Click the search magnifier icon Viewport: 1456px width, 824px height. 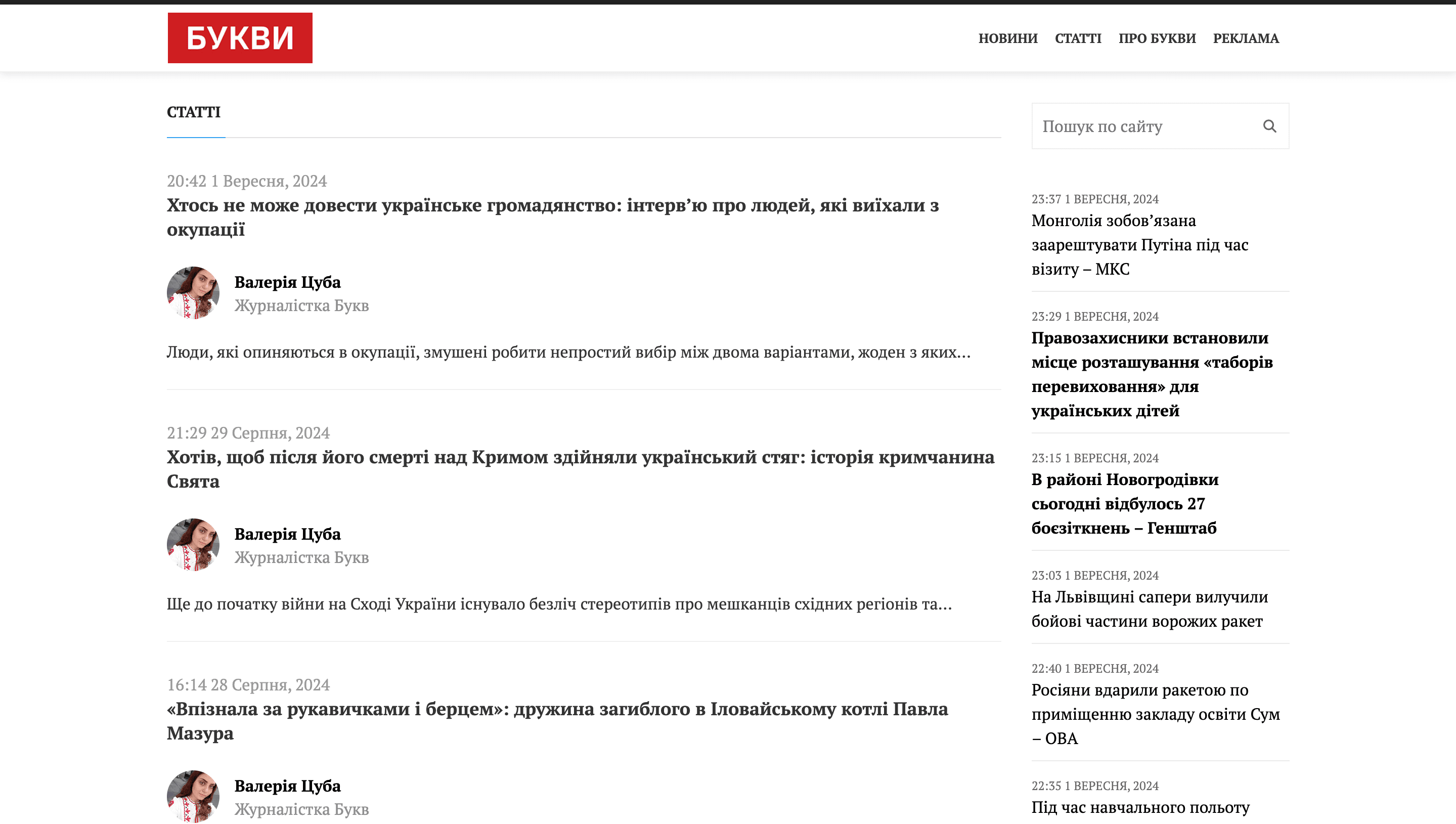tap(1269, 126)
